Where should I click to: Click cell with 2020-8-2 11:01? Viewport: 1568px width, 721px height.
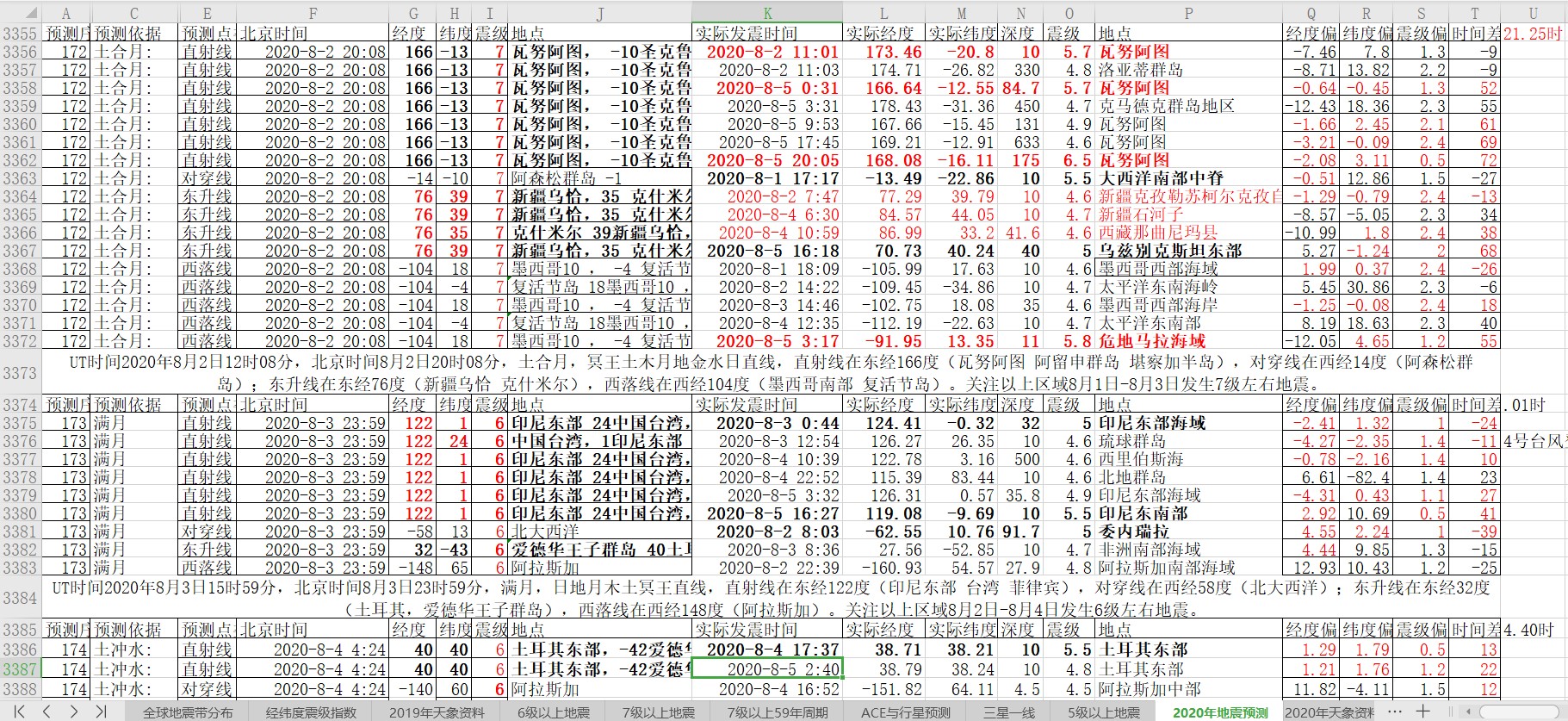point(767,52)
